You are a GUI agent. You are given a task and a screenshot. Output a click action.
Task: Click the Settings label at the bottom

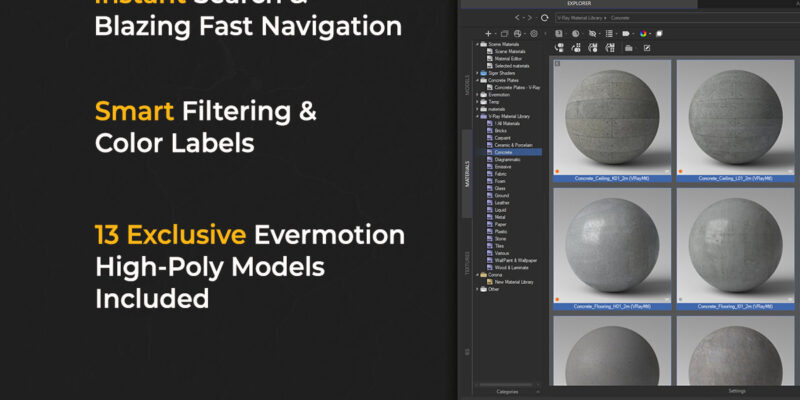click(x=737, y=391)
